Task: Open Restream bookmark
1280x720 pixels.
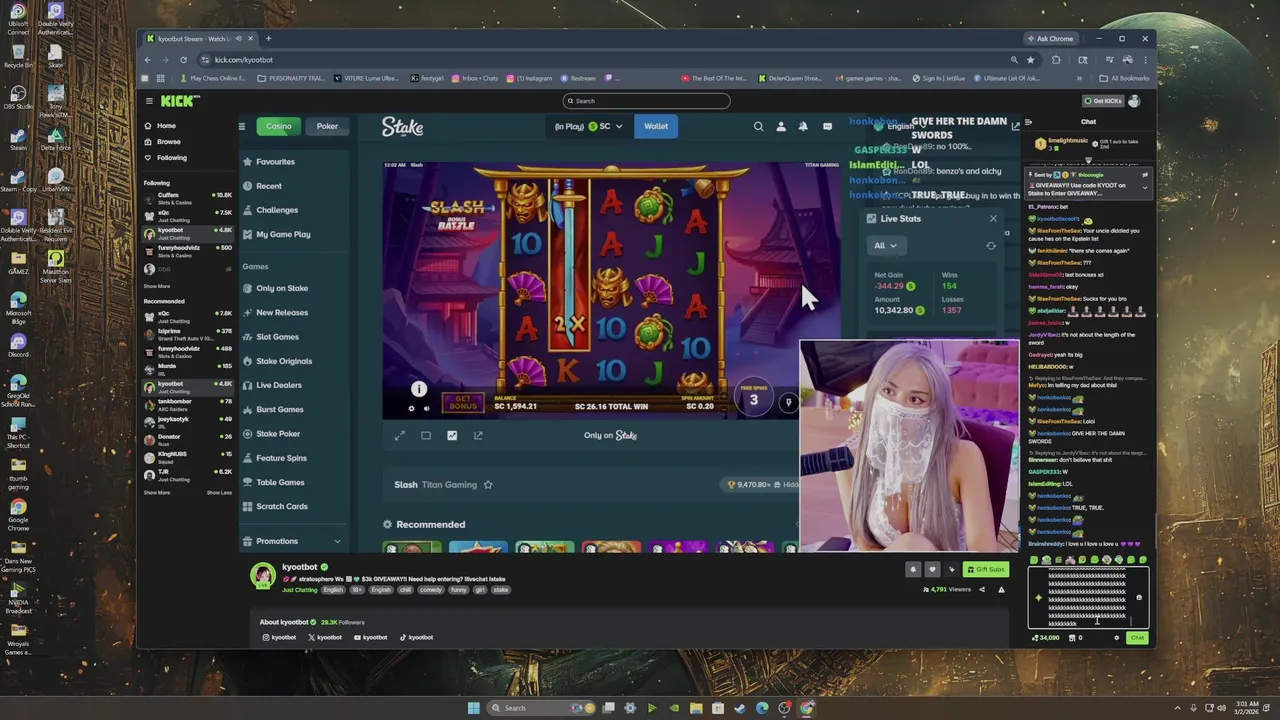Action: point(578,78)
